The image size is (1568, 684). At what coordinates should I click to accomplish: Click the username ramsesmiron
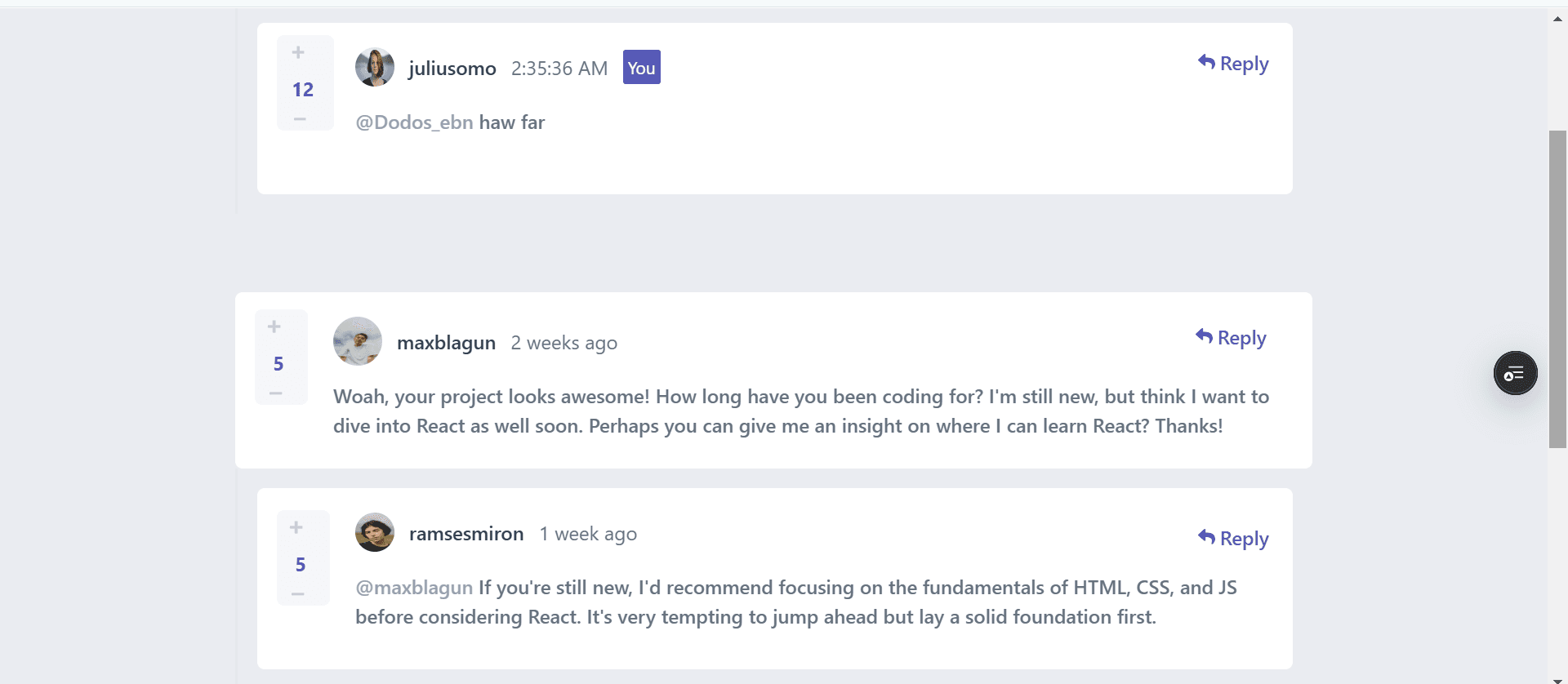466,534
